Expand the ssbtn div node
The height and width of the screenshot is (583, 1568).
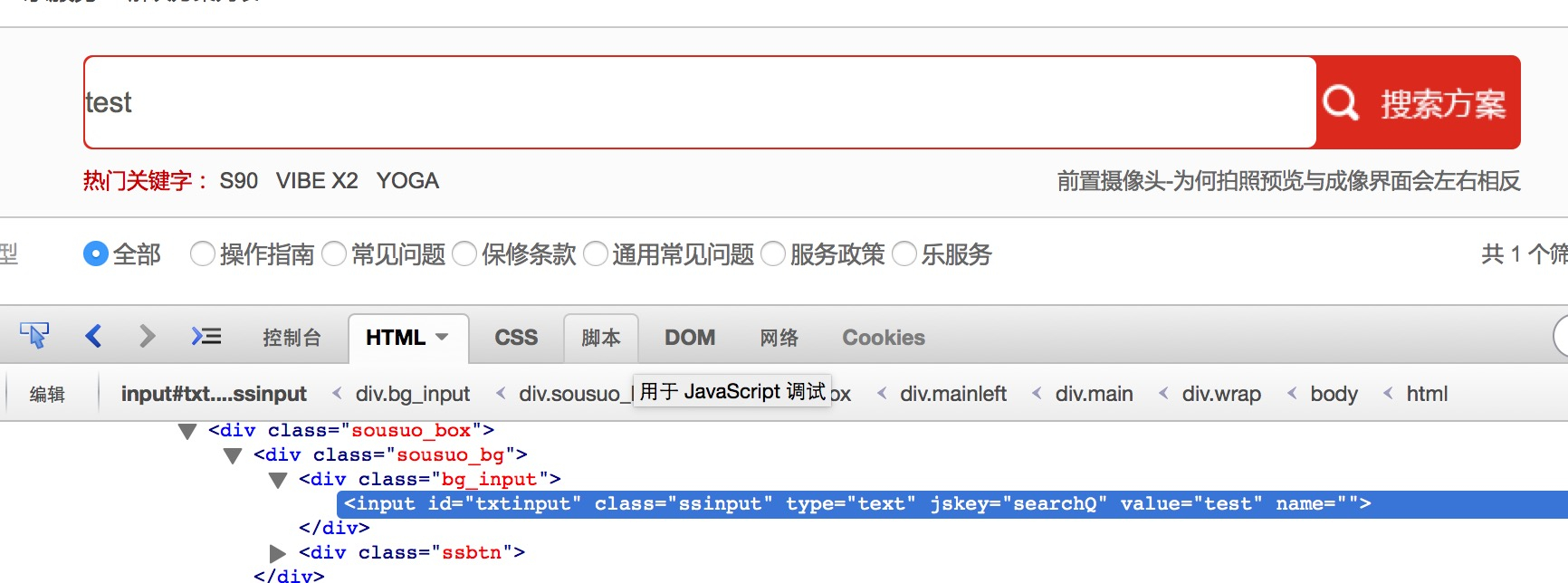tap(278, 553)
